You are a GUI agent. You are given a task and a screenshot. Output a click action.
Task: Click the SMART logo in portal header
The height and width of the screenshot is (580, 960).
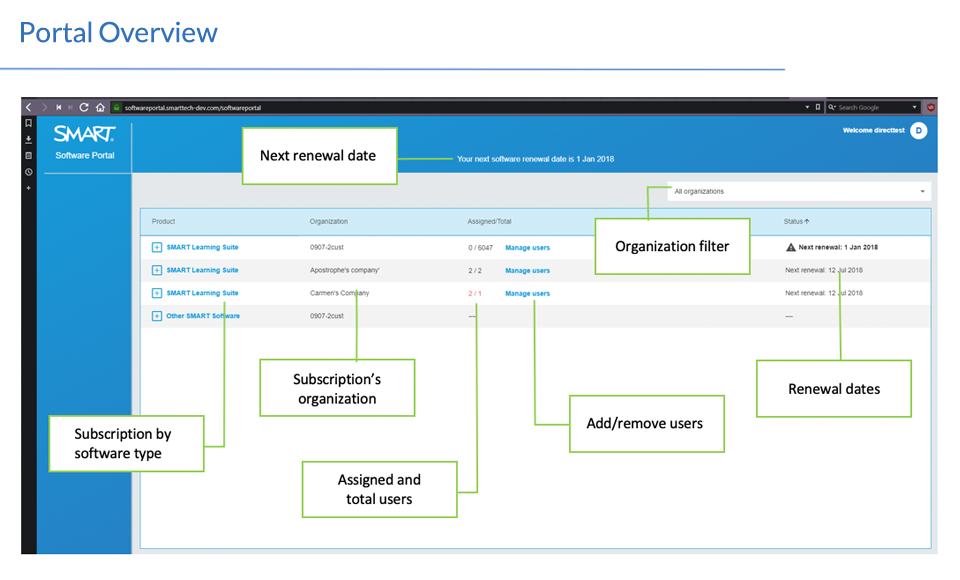pos(84,134)
